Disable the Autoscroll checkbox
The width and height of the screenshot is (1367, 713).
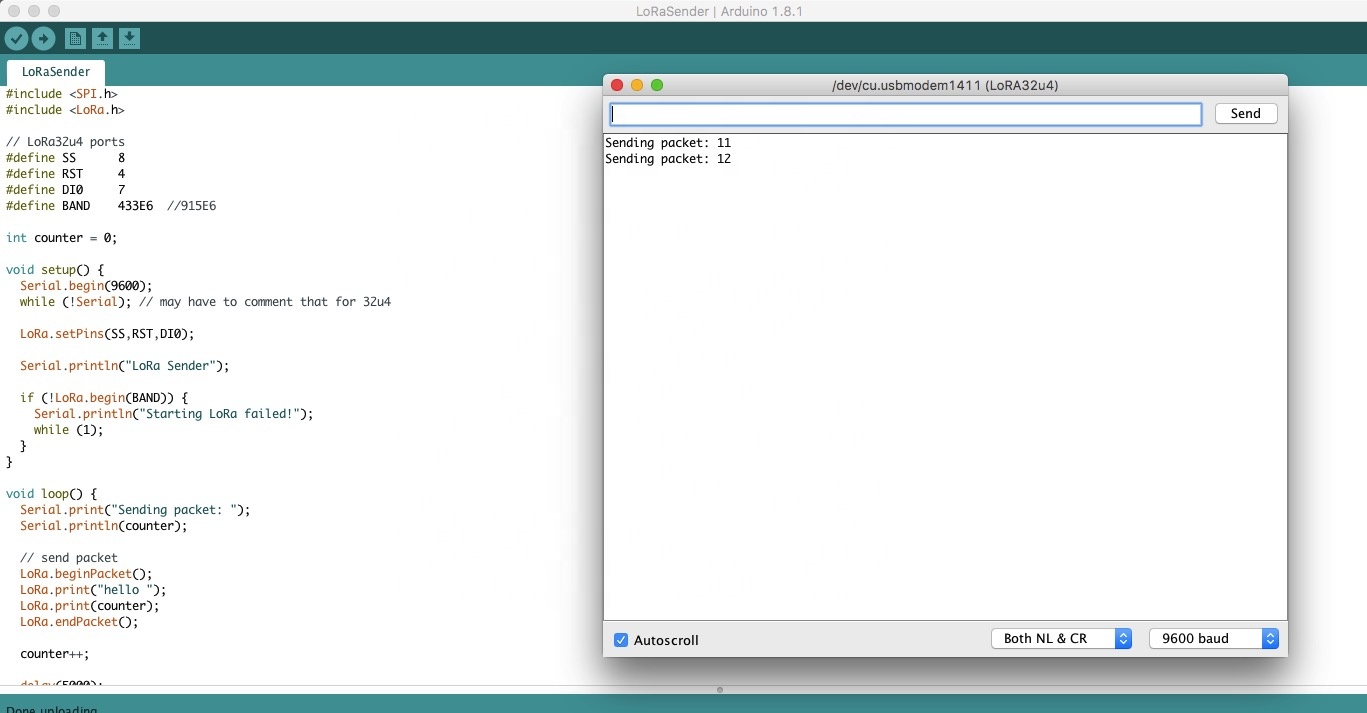(x=621, y=640)
